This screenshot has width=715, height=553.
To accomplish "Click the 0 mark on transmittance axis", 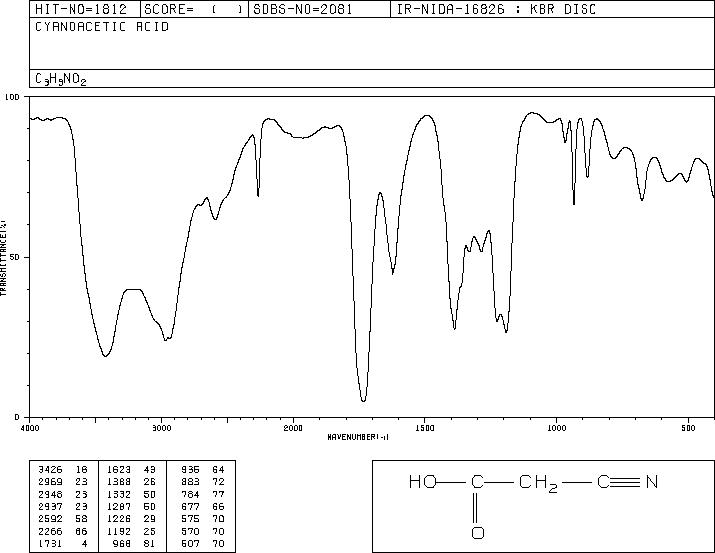I will [18, 417].
